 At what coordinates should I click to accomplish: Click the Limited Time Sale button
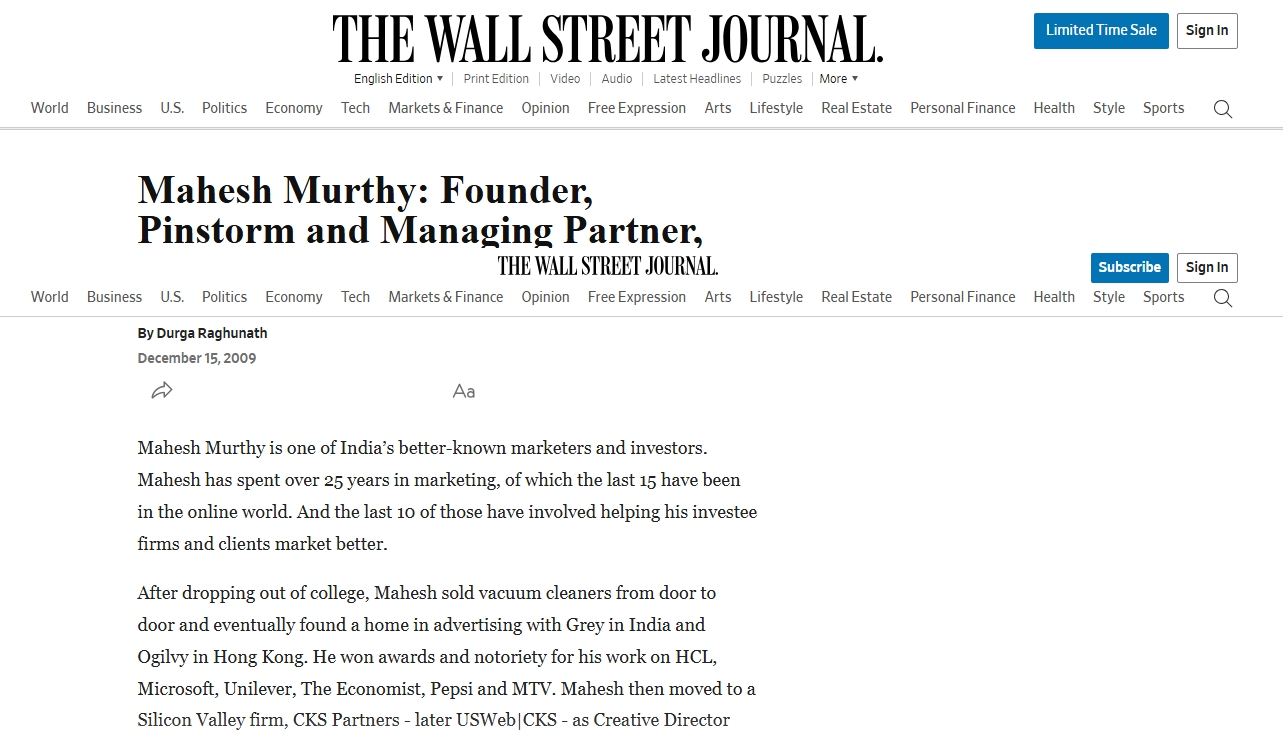pos(1101,31)
